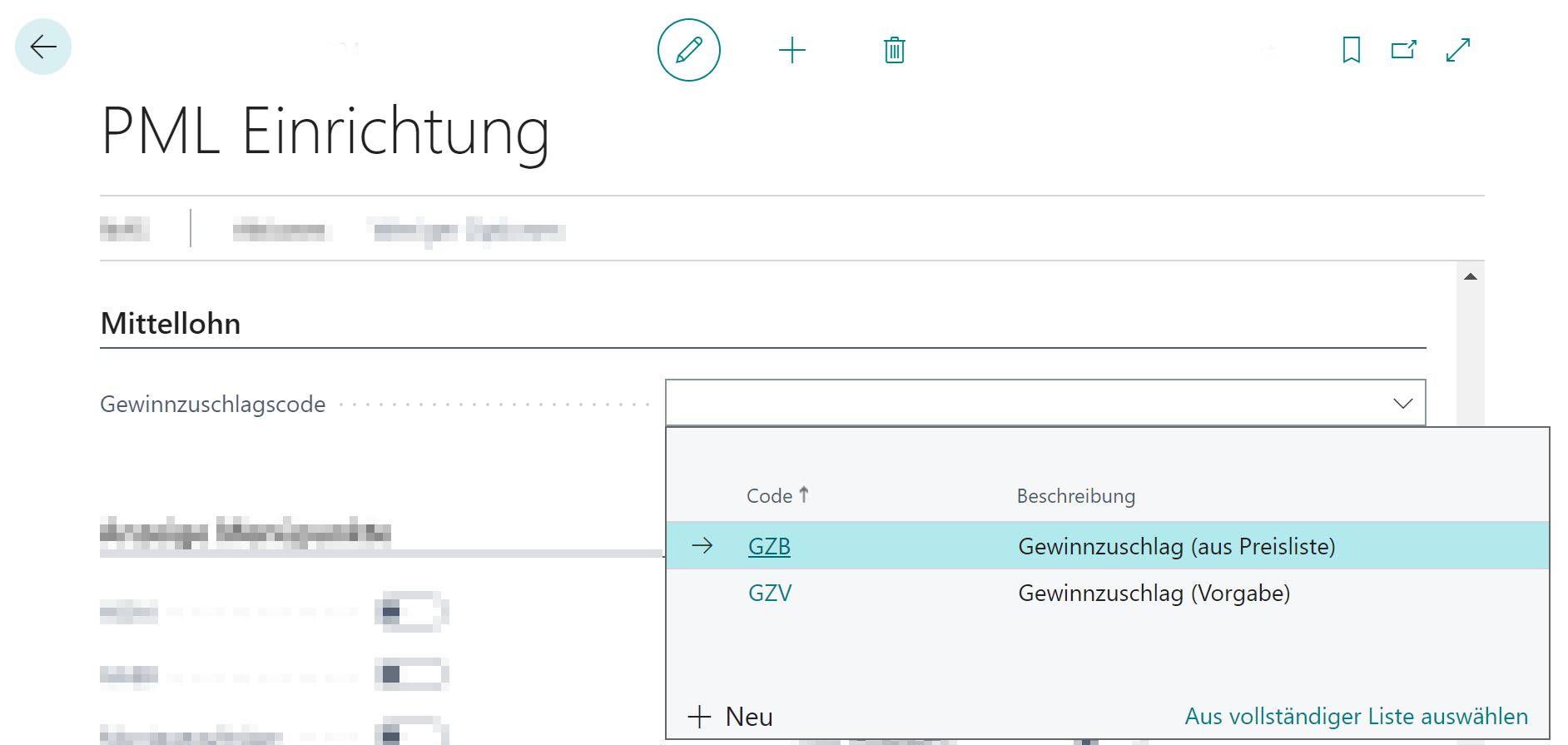Open Gewinnzuschlagscode dropdown chevron

tap(1403, 404)
